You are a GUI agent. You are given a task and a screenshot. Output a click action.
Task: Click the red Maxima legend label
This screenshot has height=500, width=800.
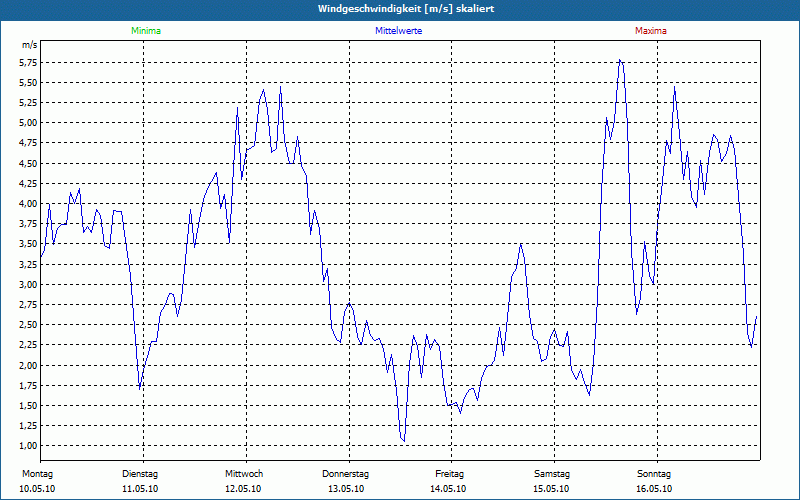651,31
